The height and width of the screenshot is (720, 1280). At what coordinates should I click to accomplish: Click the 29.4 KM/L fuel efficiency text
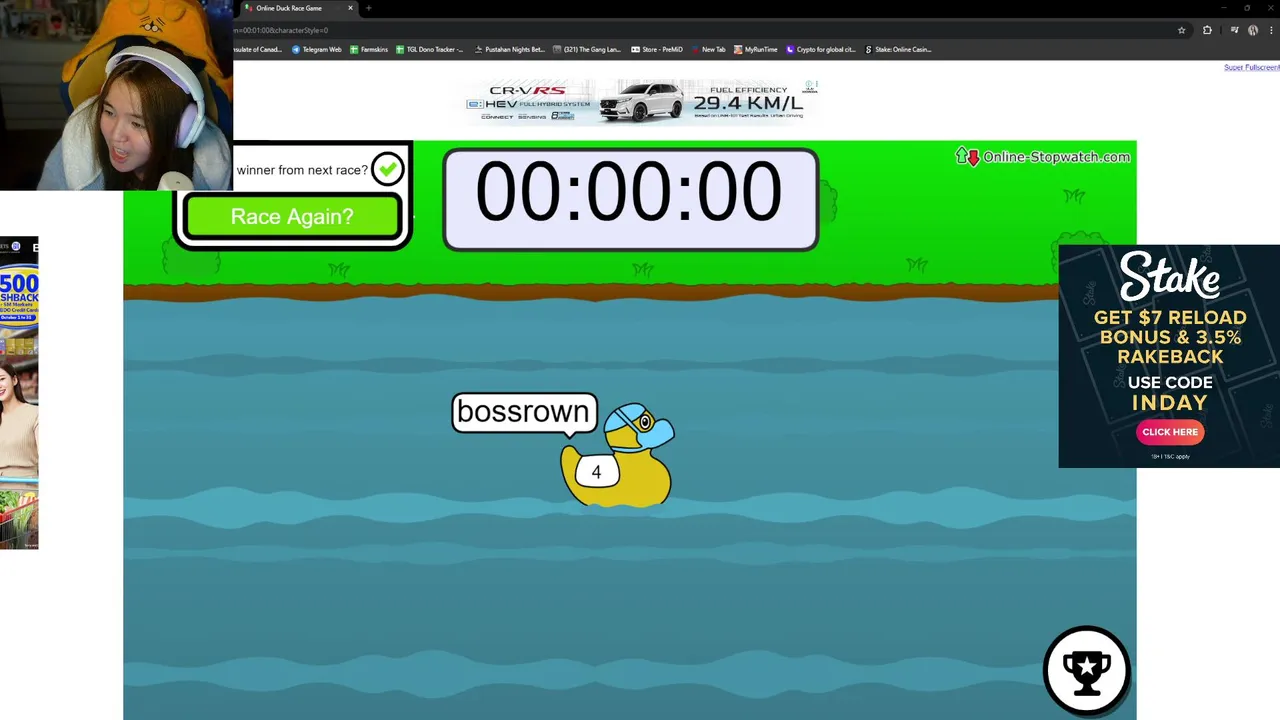[749, 103]
